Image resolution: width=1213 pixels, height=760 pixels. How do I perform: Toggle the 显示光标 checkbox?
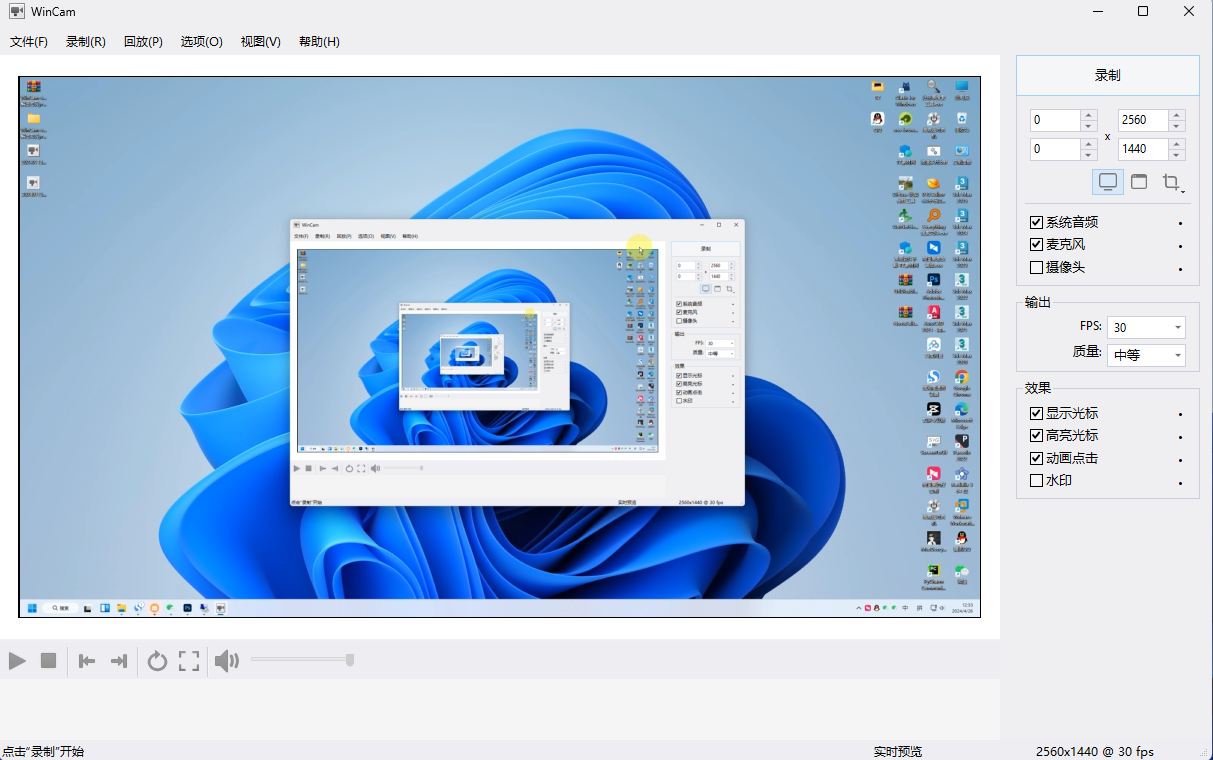pos(1036,413)
